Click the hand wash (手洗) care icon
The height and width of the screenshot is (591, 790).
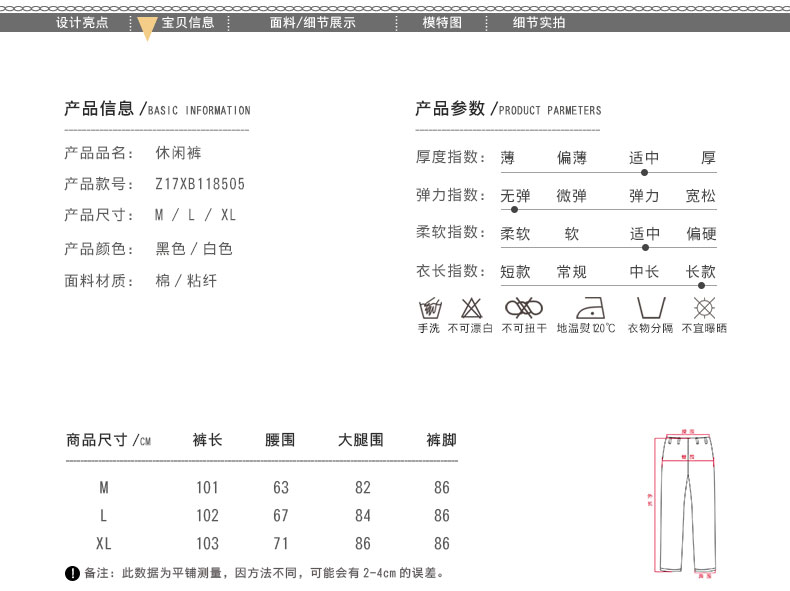pyautogui.click(x=429, y=308)
